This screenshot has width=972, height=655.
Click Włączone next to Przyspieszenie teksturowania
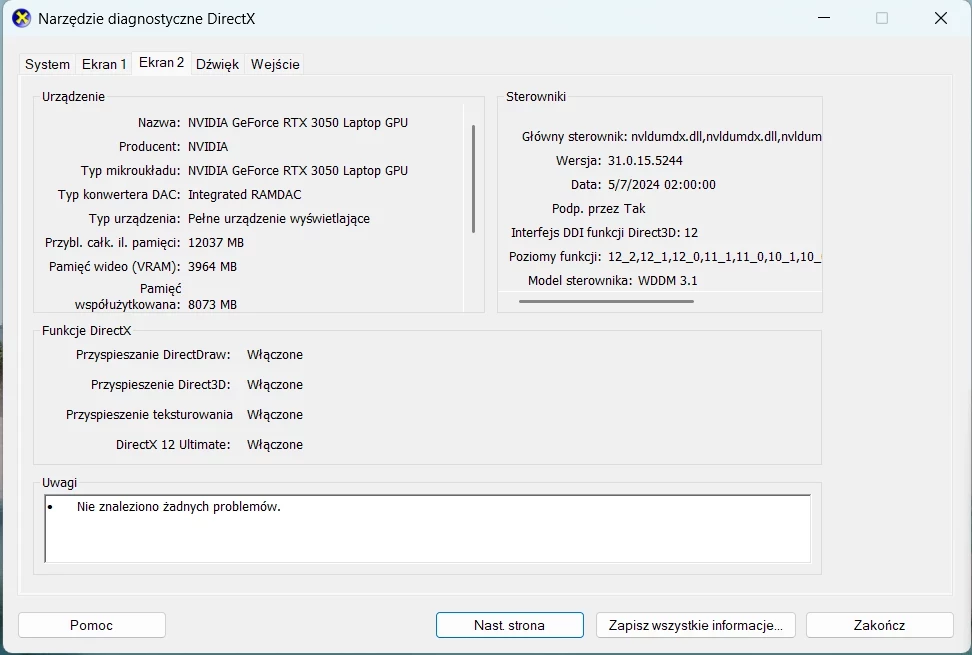275,415
